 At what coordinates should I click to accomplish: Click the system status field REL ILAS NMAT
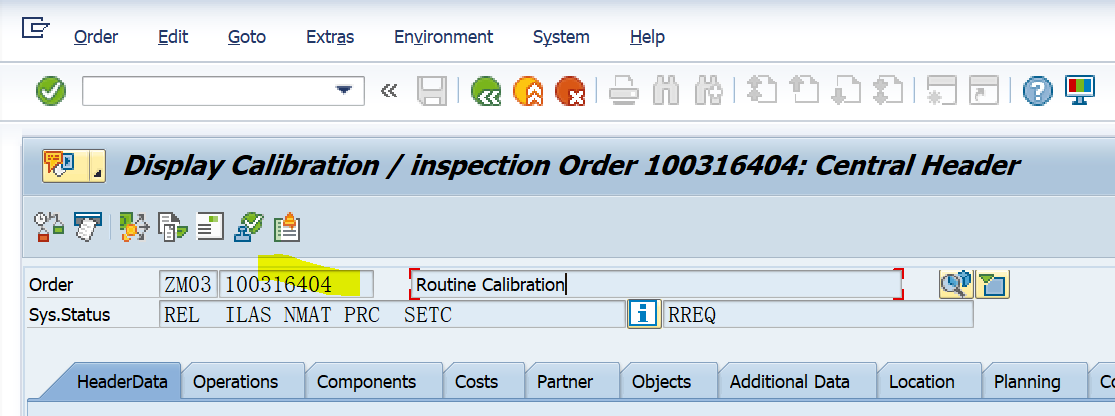tap(393, 314)
